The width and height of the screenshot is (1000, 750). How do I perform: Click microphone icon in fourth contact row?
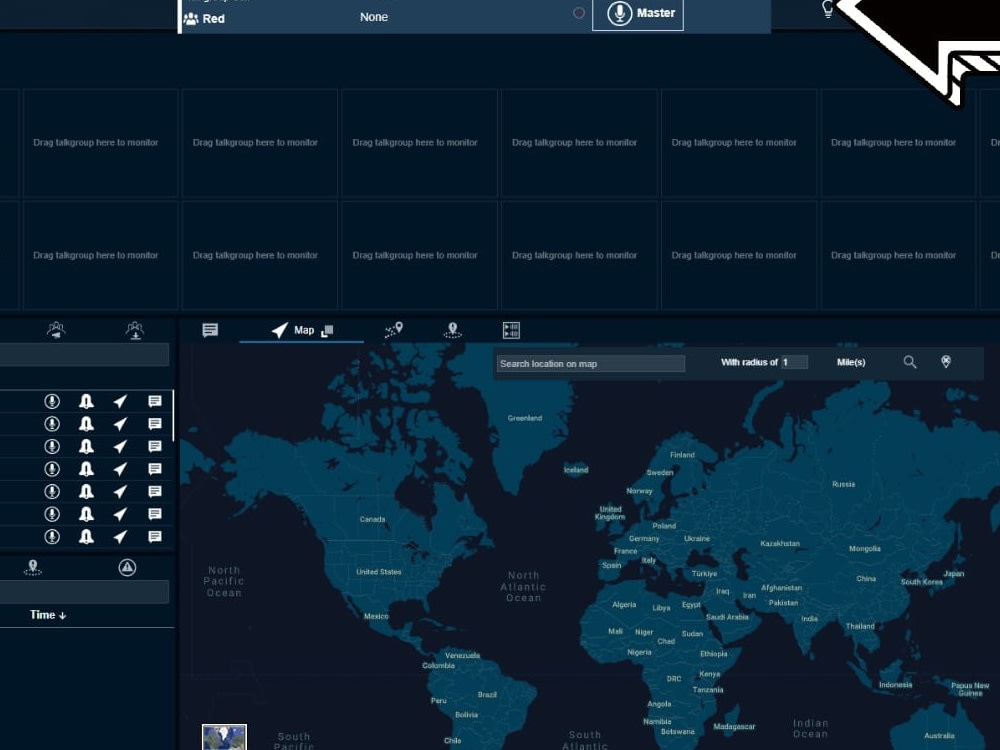[52, 469]
